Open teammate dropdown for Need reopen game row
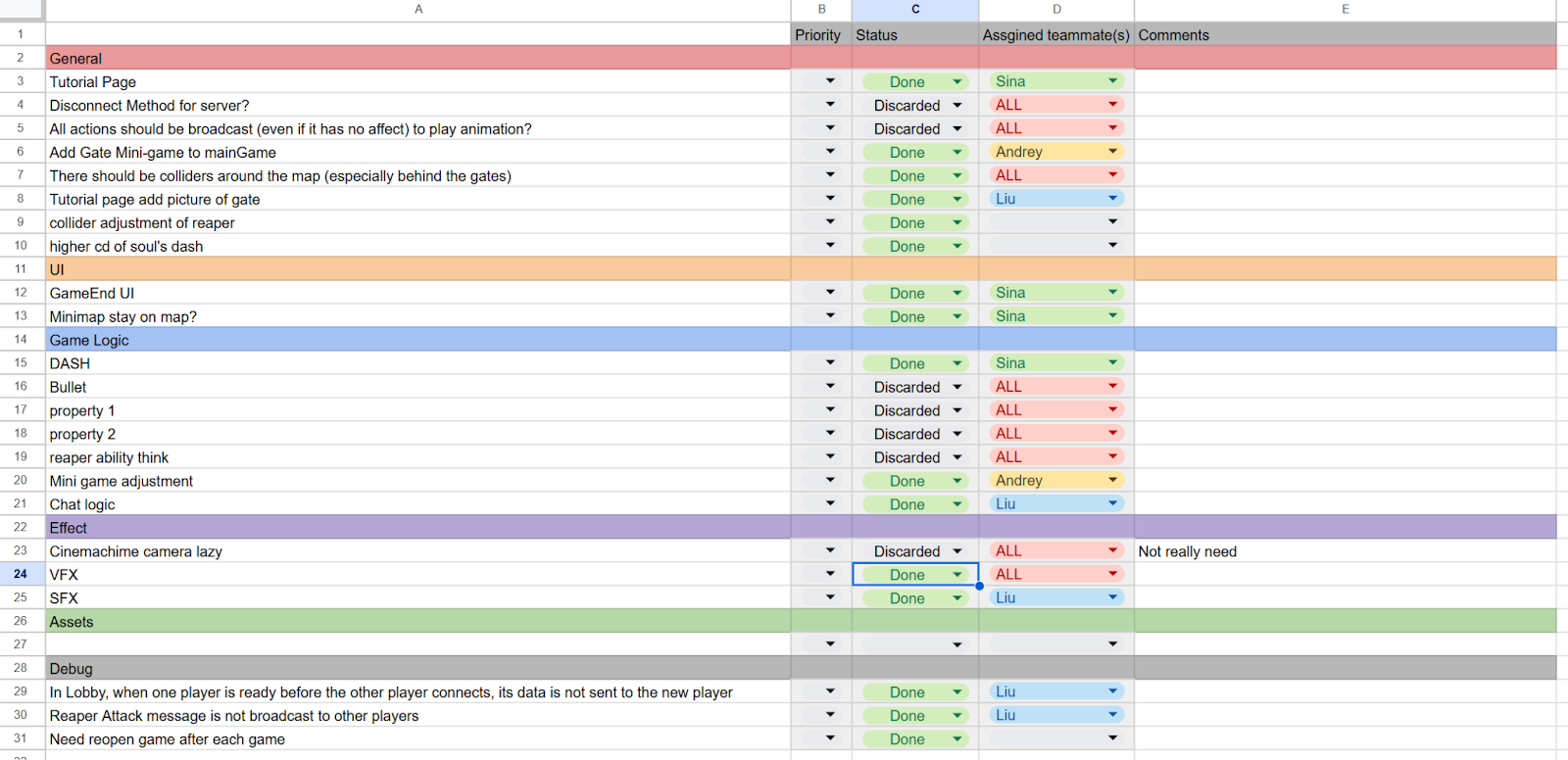This screenshot has height=760, width=1568. (1112, 739)
